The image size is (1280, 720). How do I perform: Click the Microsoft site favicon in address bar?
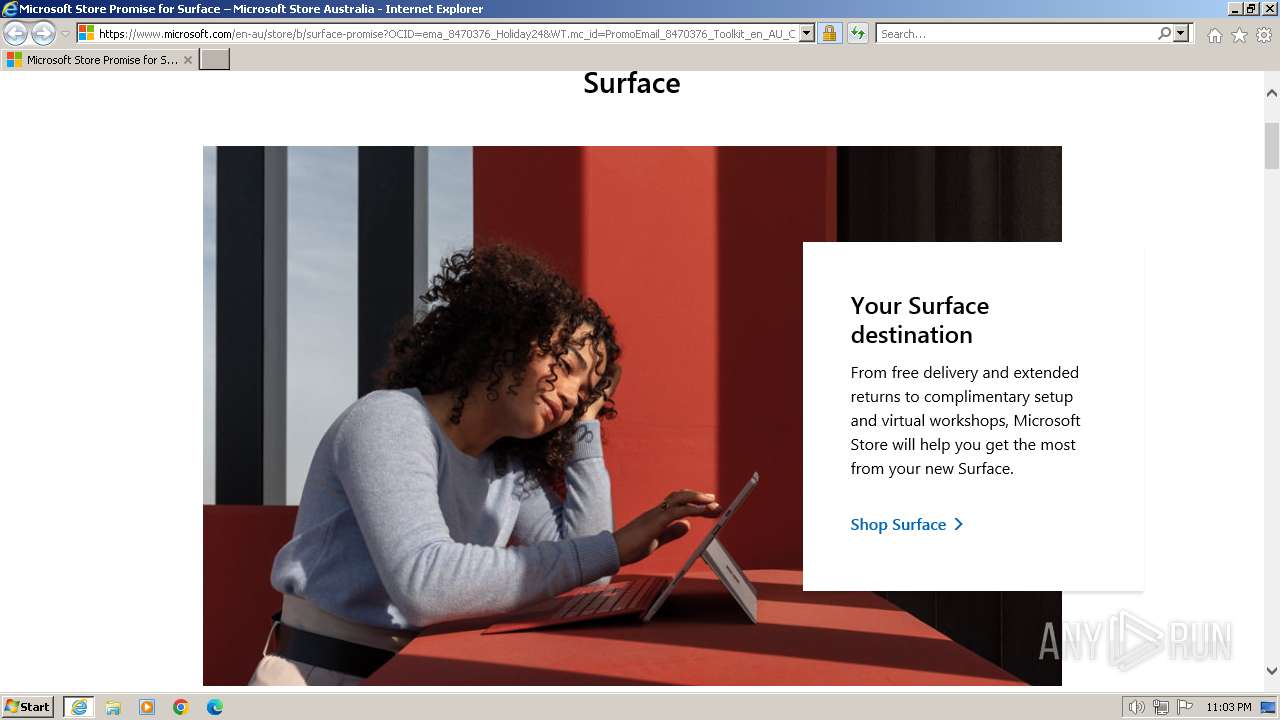pos(87,33)
